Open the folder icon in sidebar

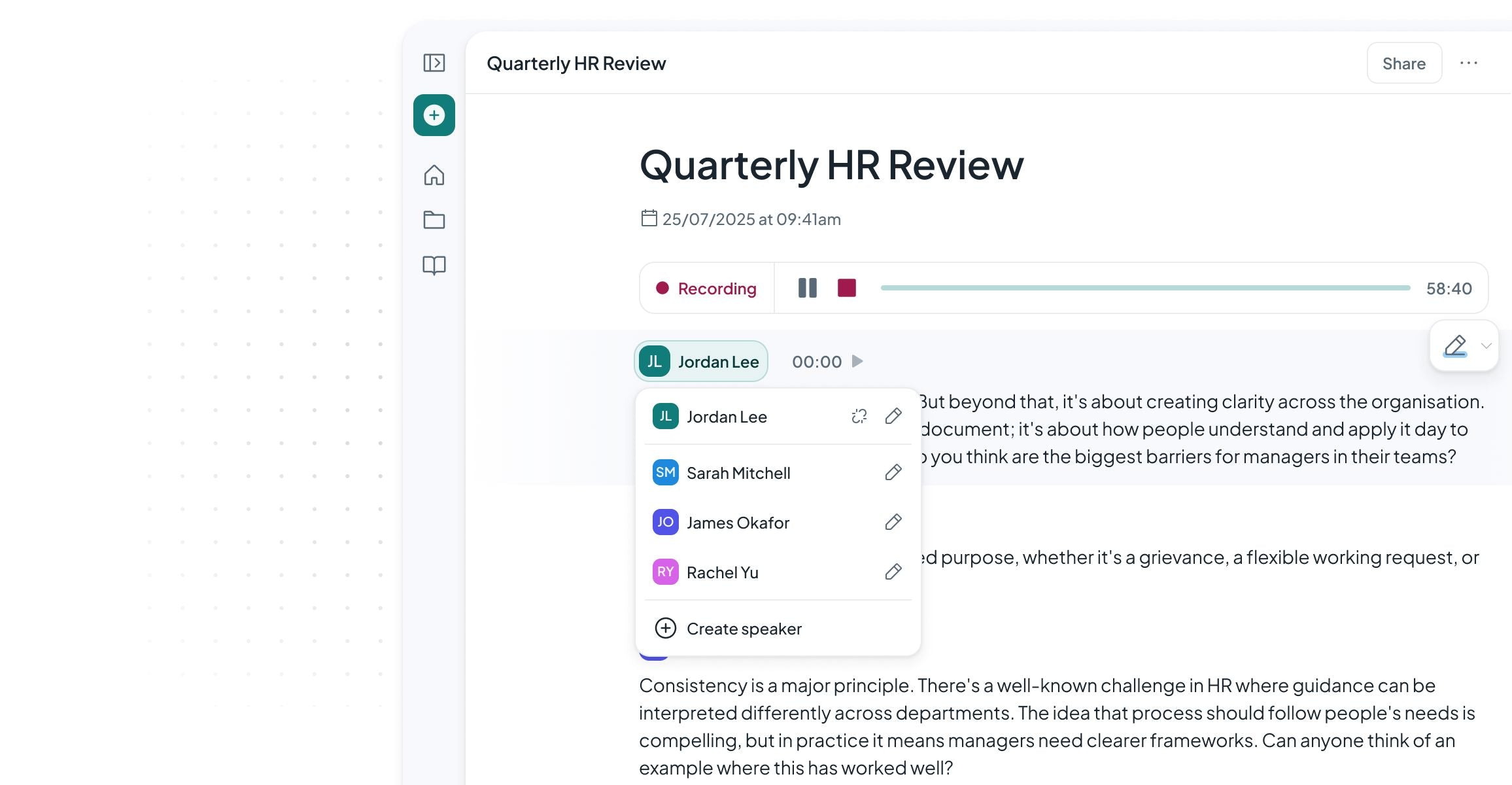(434, 220)
